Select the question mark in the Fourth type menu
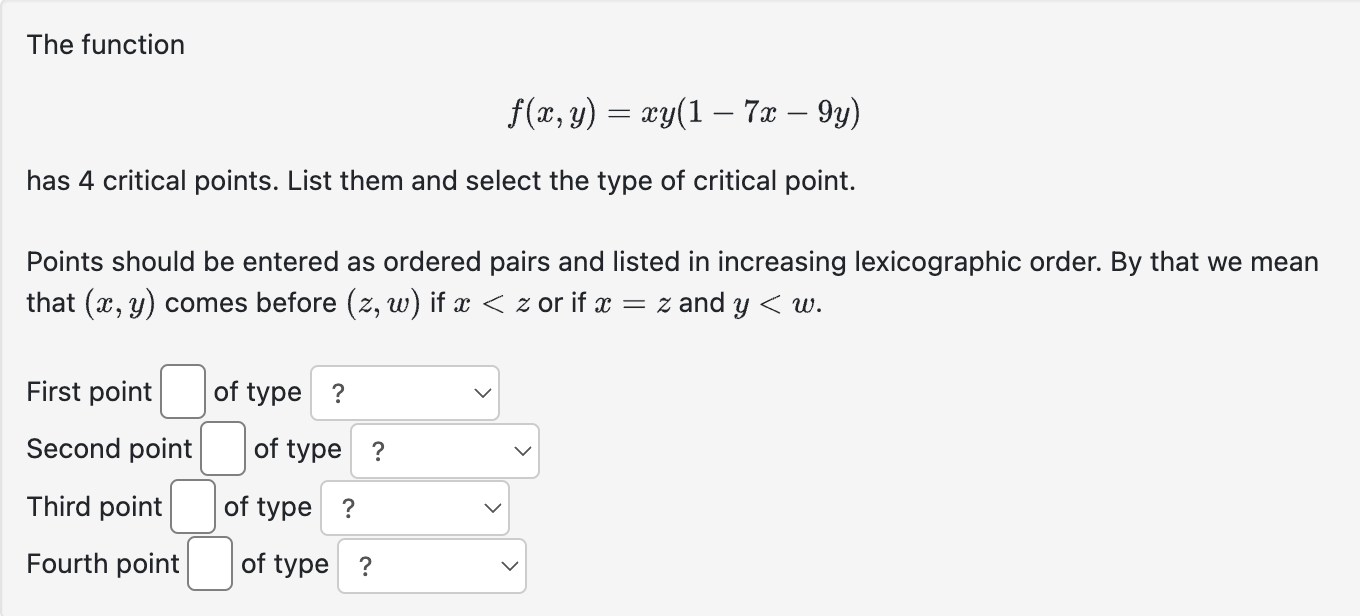 tap(363, 565)
